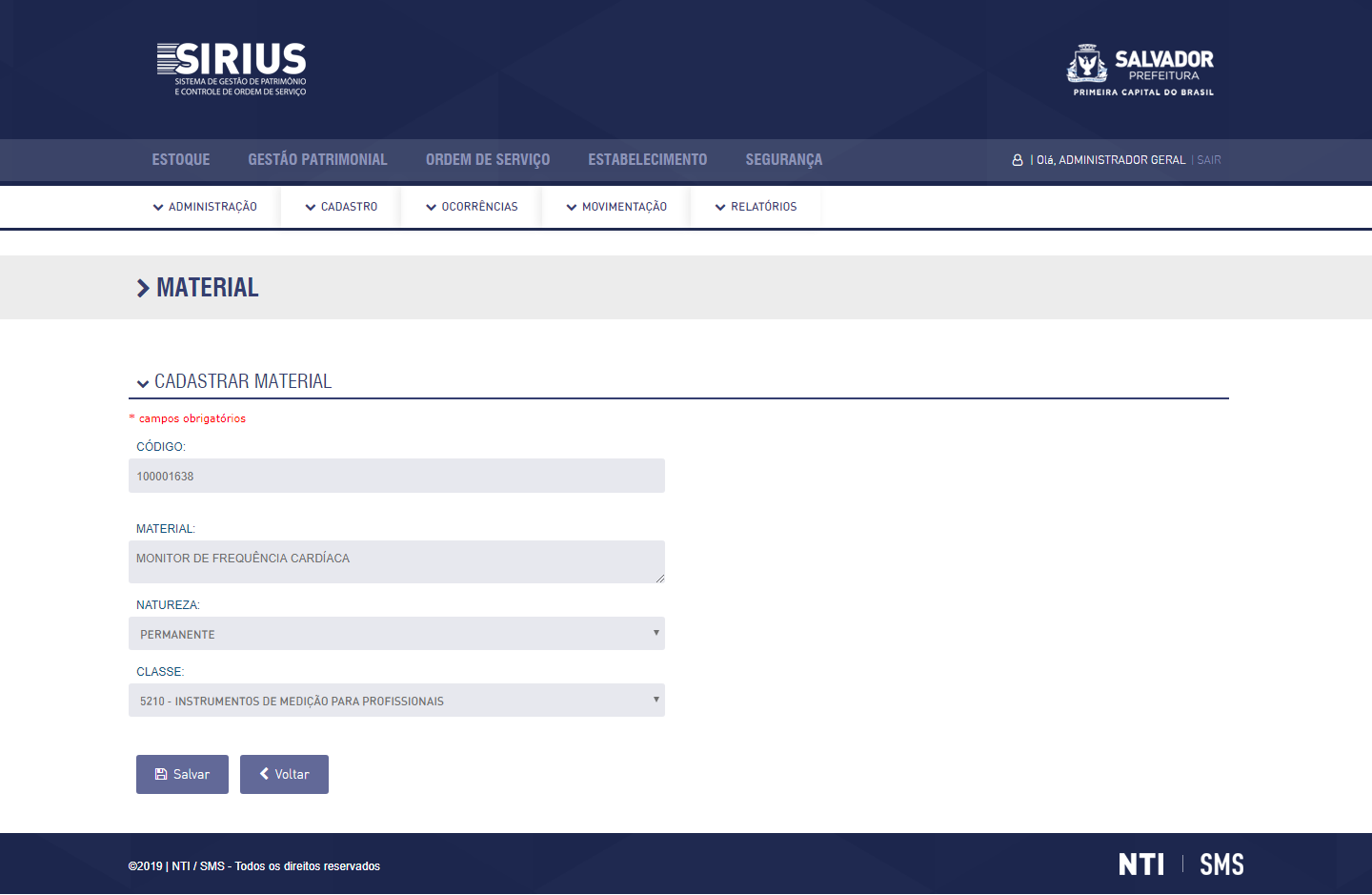Click the user profile icon beside Olá

pos(1018,160)
